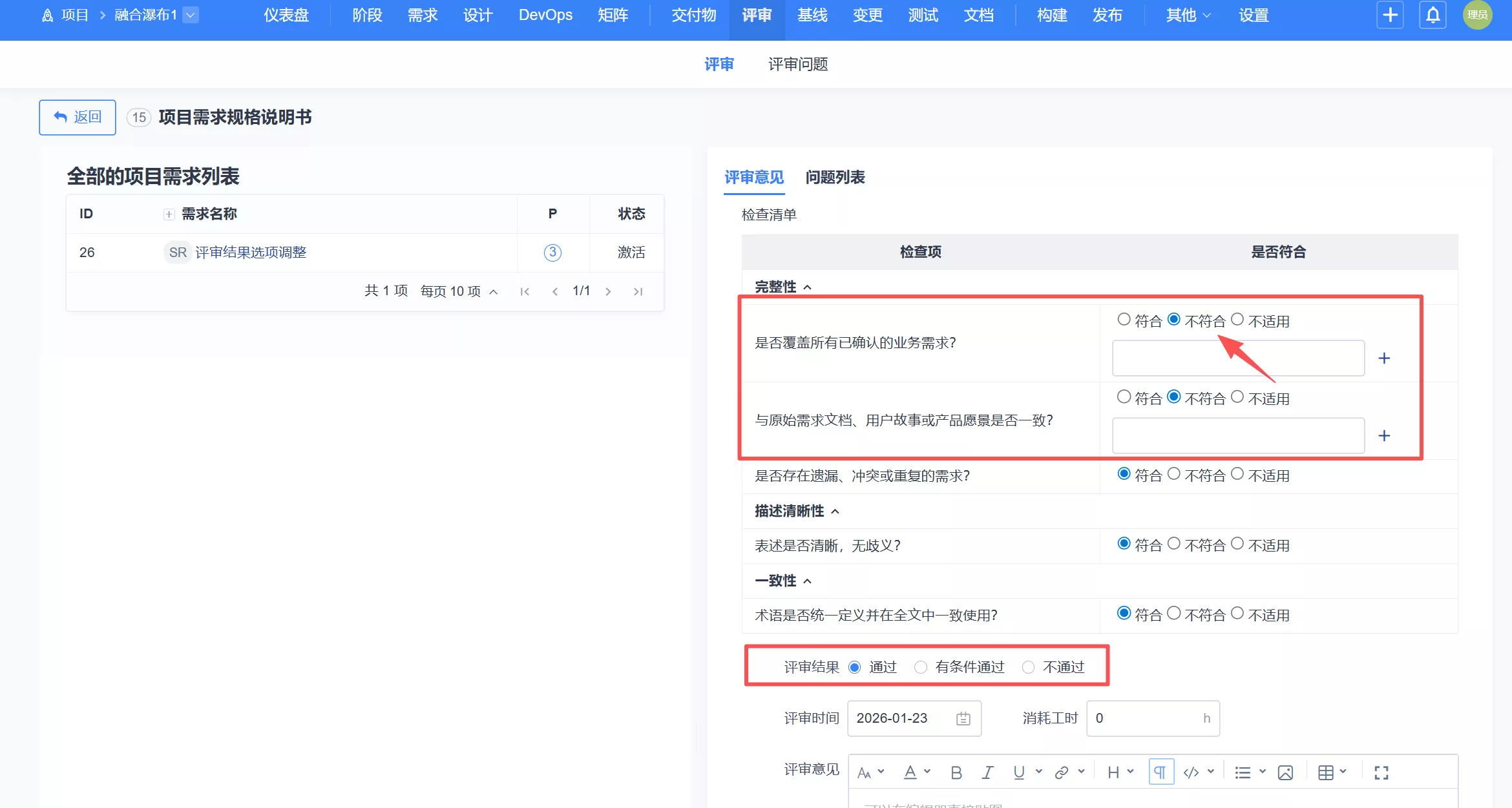The image size is (1512, 808).
Task: Click the 返回 button
Action: [78, 117]
